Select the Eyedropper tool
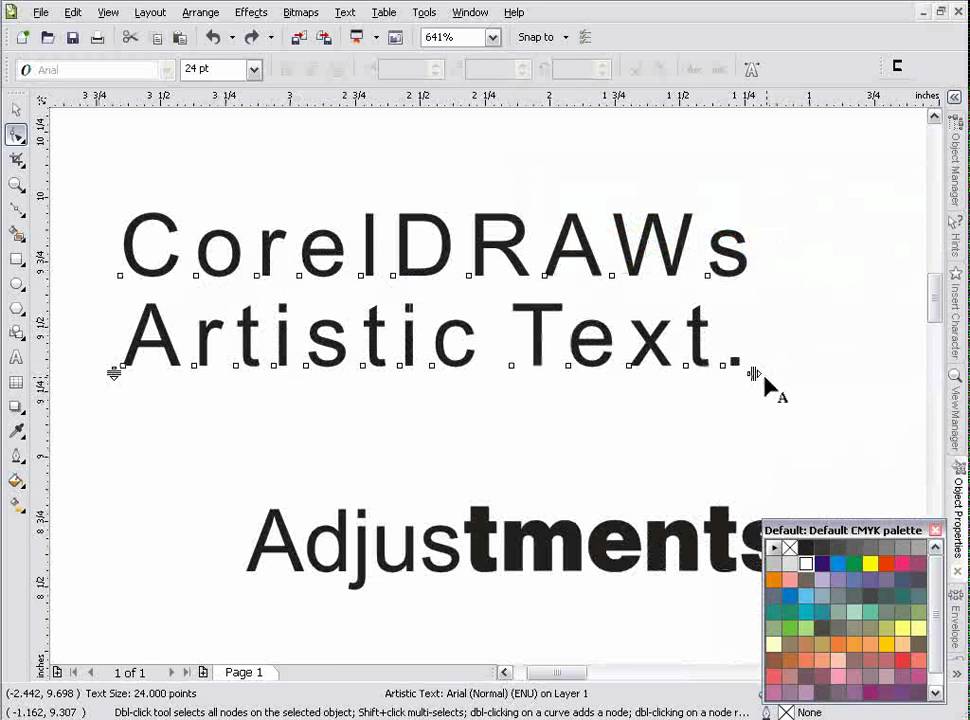 click(16, 431)
